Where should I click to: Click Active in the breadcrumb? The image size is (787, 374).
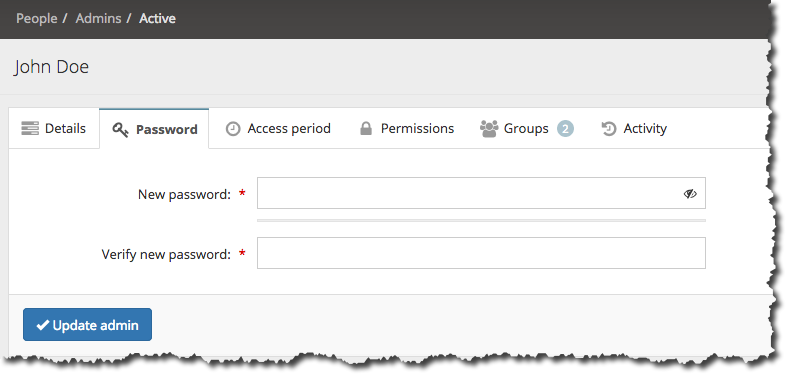click(x=158, y=19)
